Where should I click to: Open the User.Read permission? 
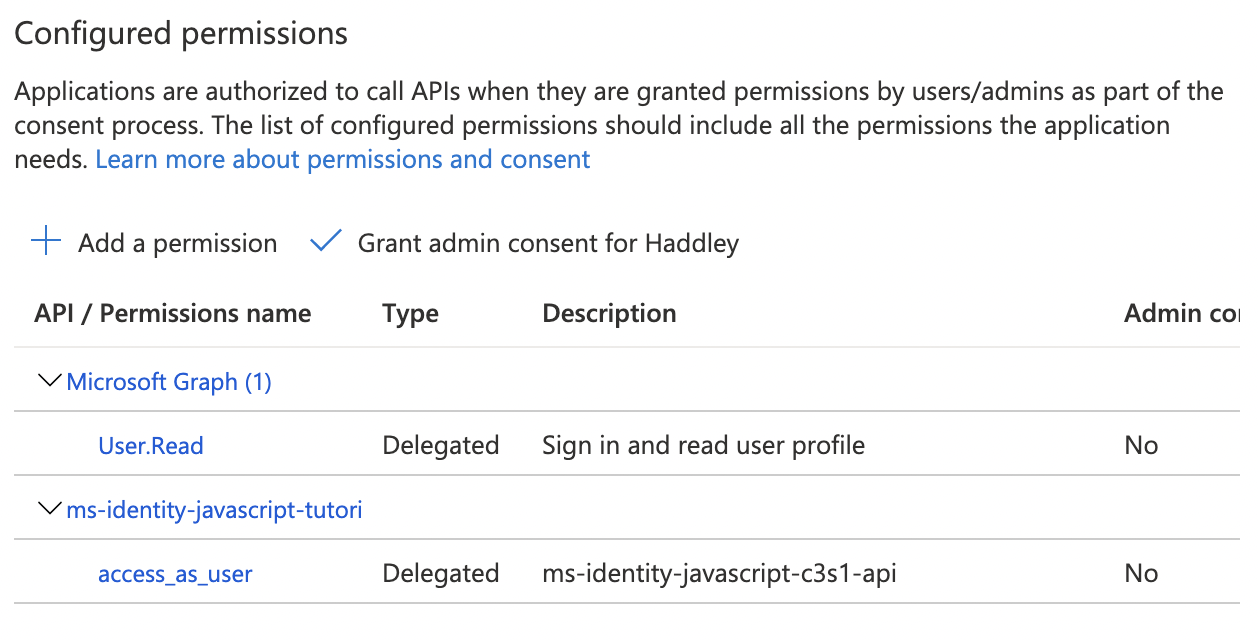tap(151, 446)
